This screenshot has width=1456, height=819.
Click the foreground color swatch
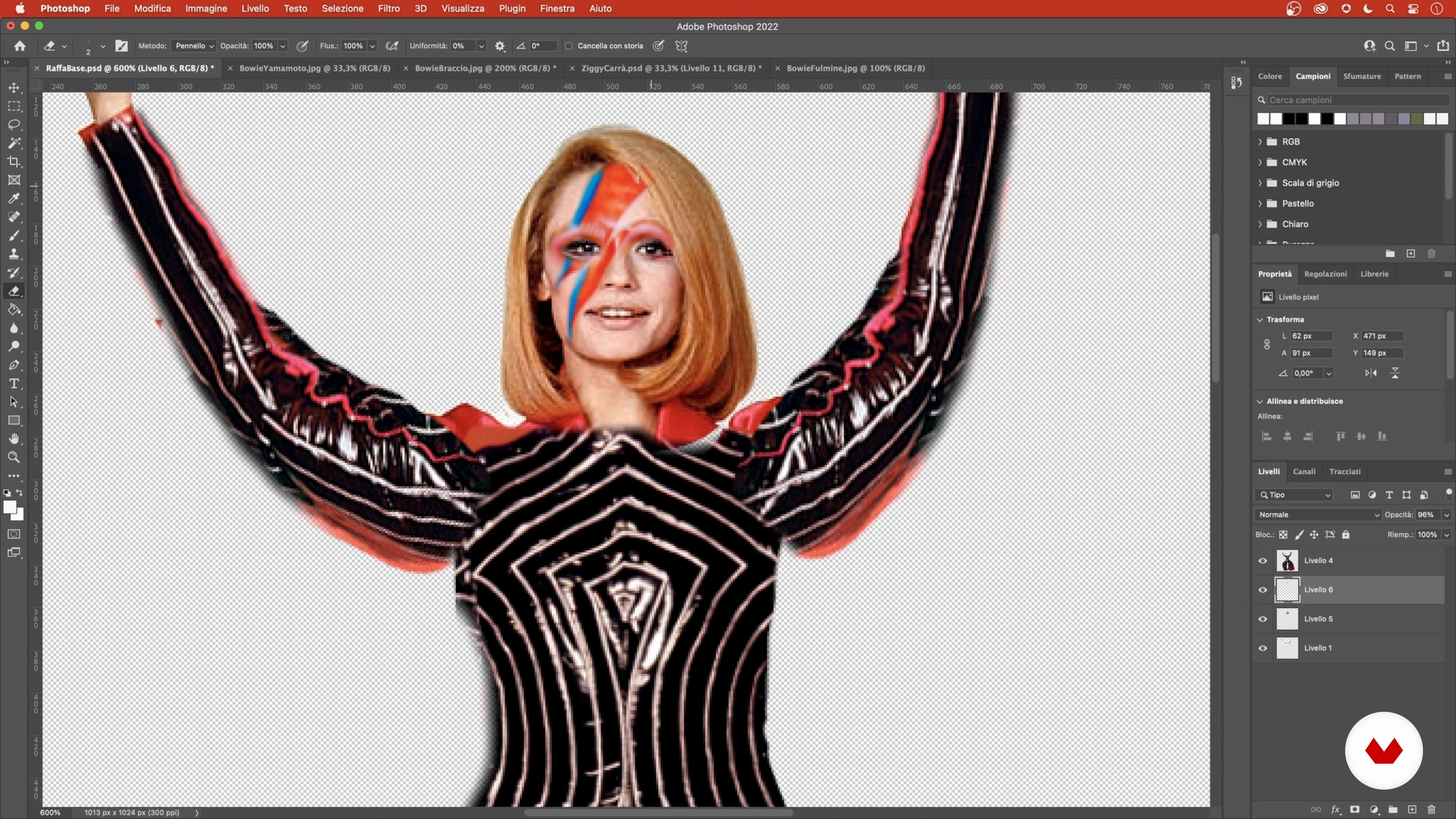(9, 508)
